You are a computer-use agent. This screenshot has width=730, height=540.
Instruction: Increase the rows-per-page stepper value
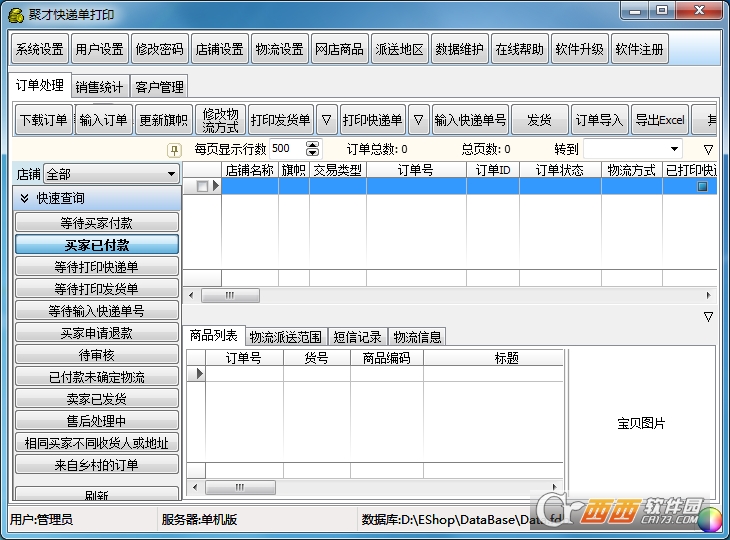(312, 145)
